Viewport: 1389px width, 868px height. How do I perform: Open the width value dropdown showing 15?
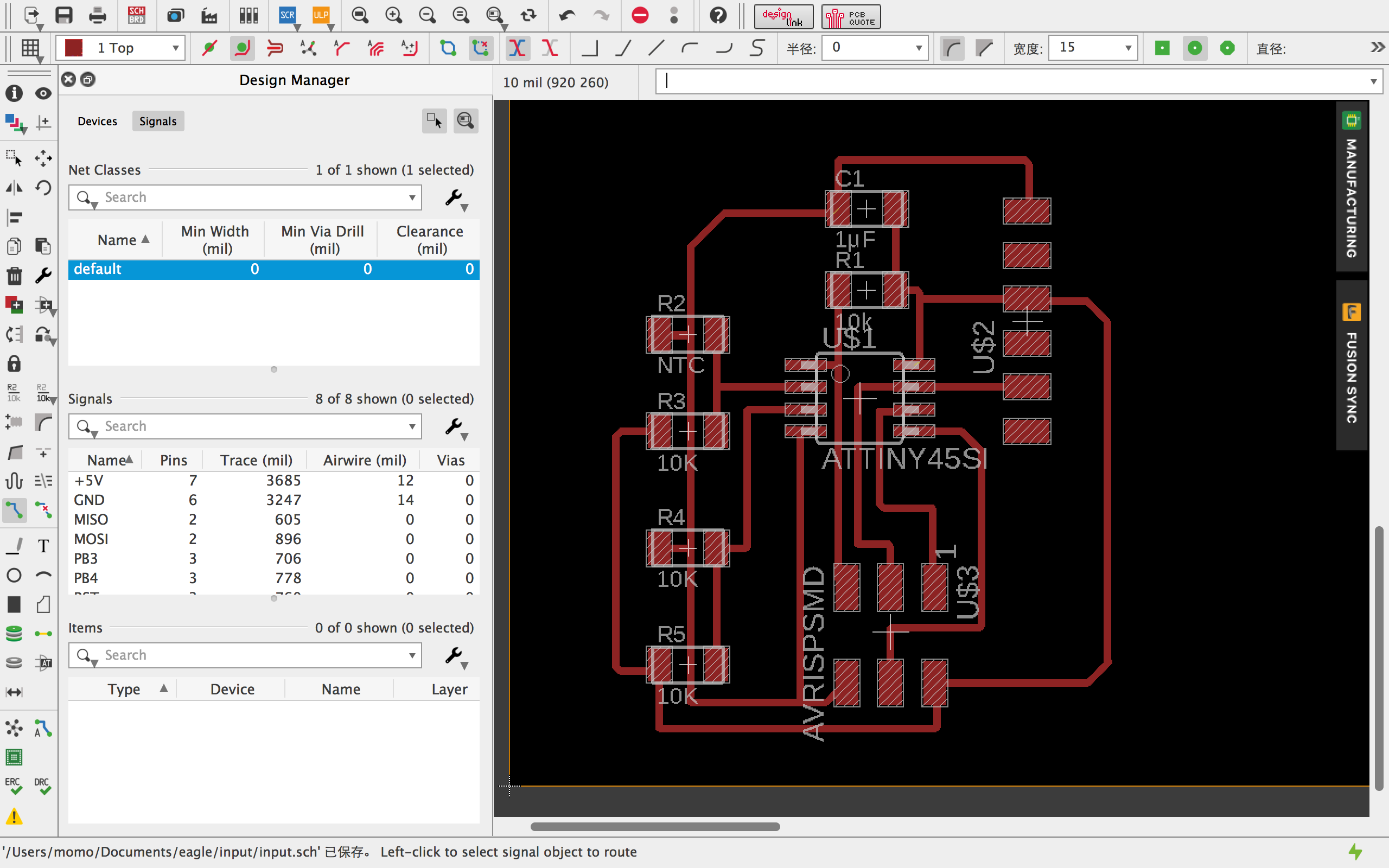click(x=1128, y=48)
